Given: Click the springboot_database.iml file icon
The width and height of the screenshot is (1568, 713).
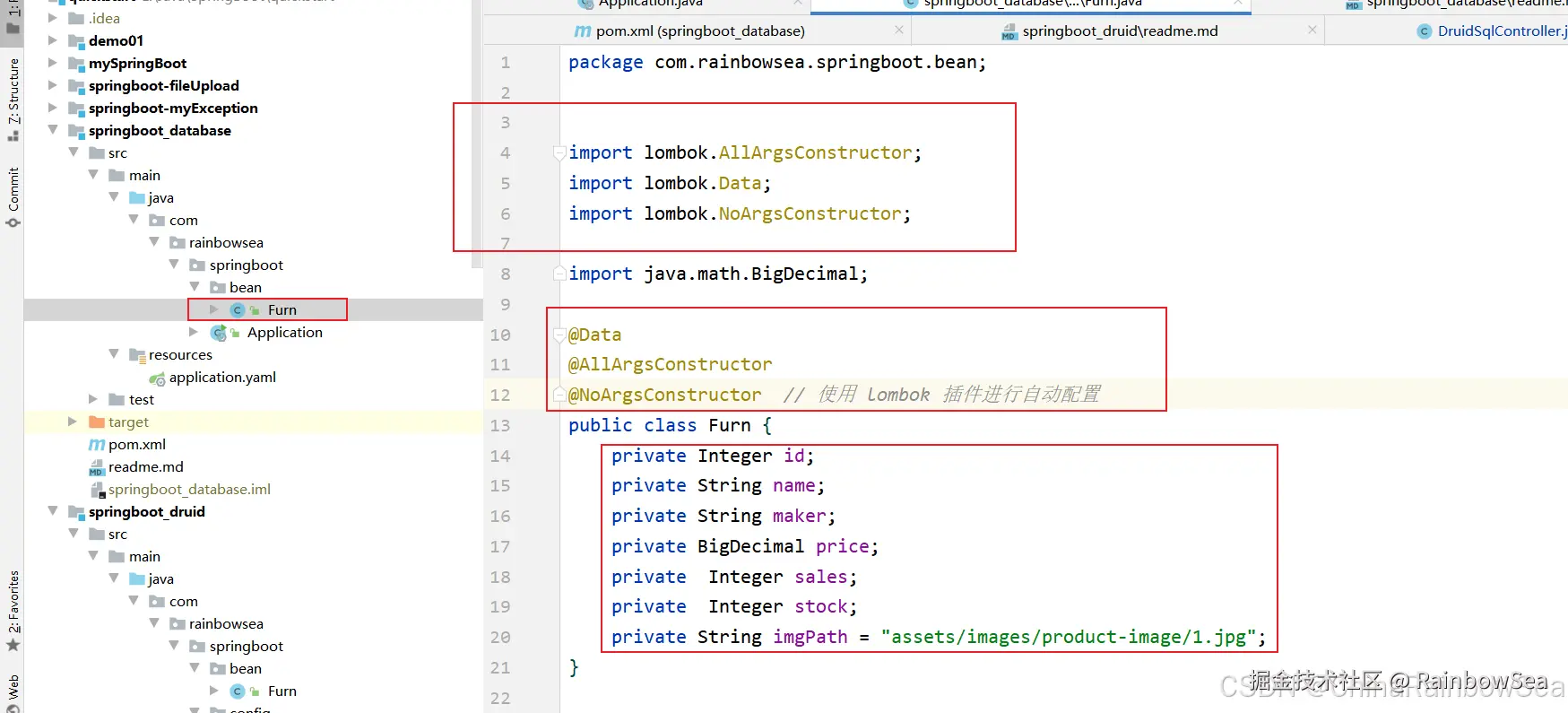Looking at the screenshot, I should pos(97,490).
